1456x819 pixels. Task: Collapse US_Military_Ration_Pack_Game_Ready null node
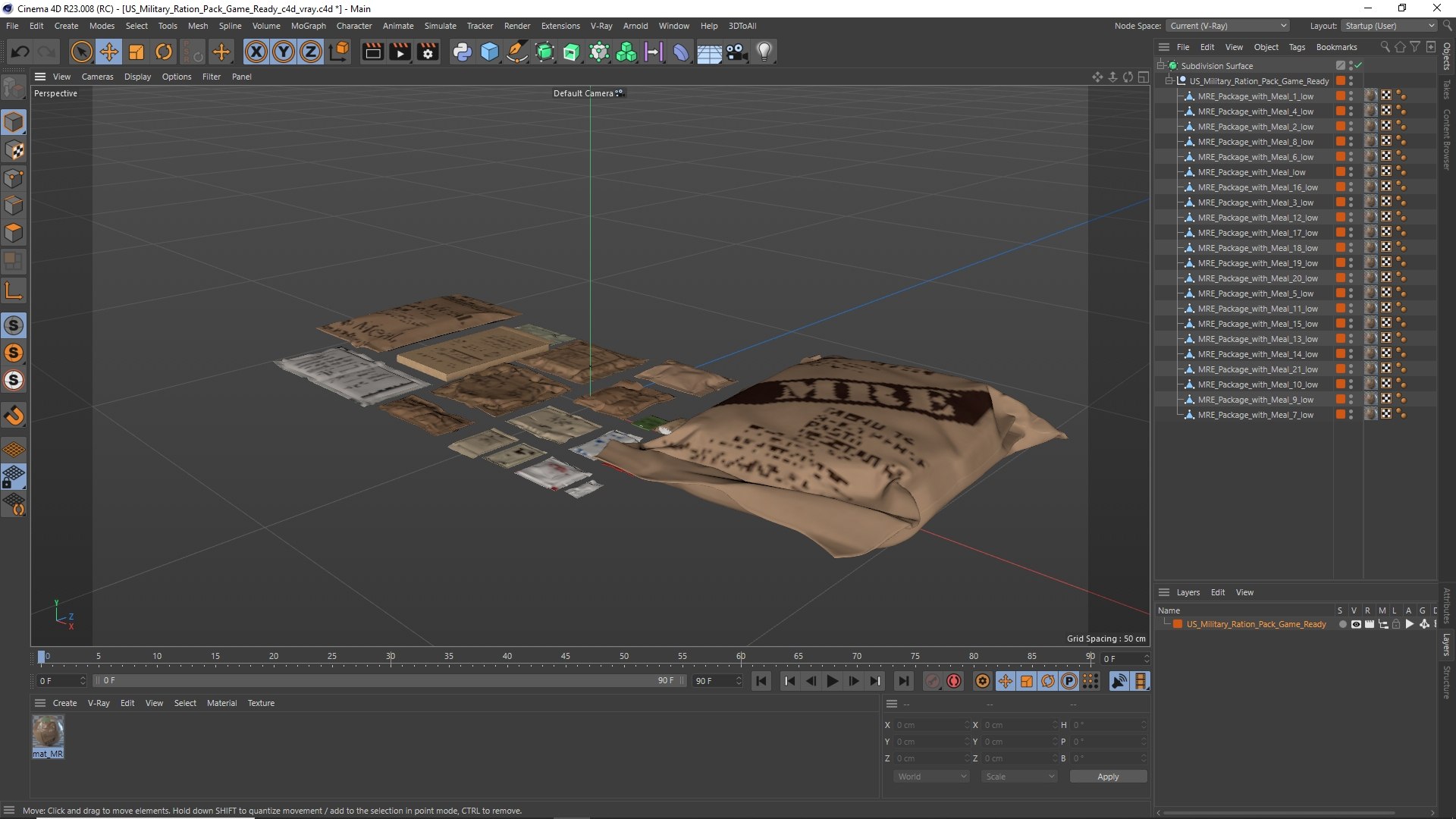point(1169,81)
